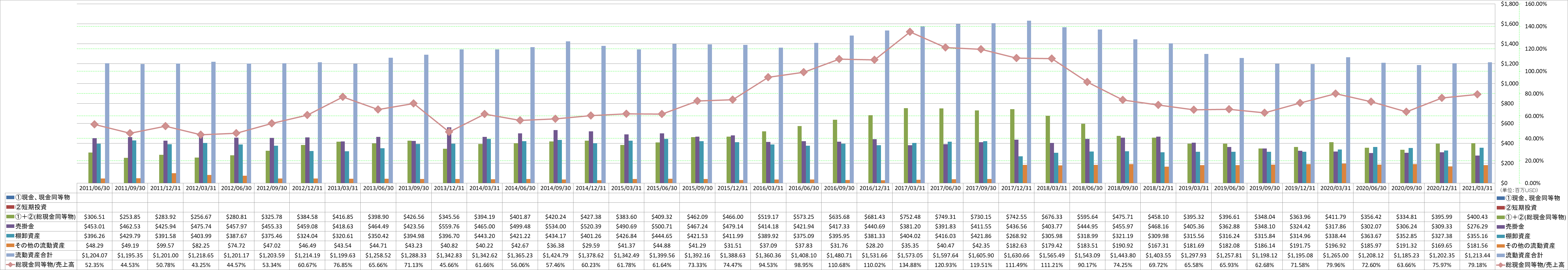Click the $276.29 receivables cell
Viewport: 1568px width, 270px height.
pyautogui.click(x=1477, y=226)
